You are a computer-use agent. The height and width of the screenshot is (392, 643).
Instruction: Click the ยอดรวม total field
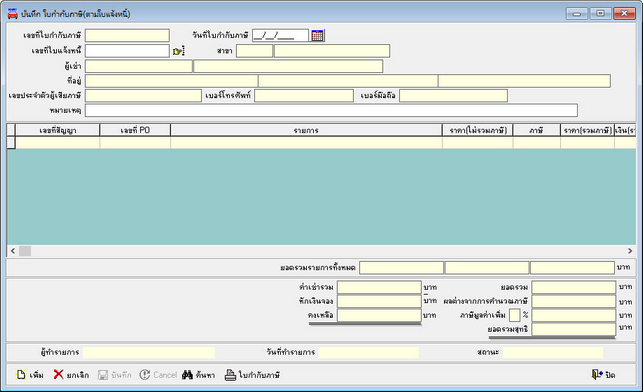574,287
